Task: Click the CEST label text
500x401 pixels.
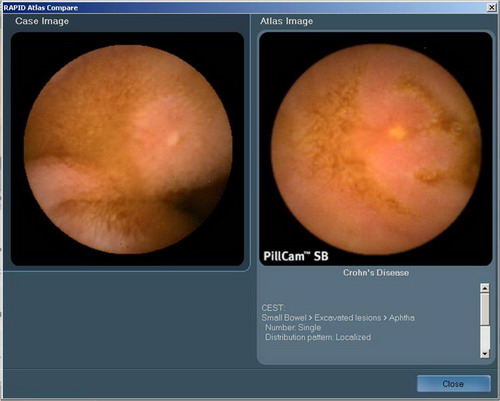Action: [x=273, y=308]
